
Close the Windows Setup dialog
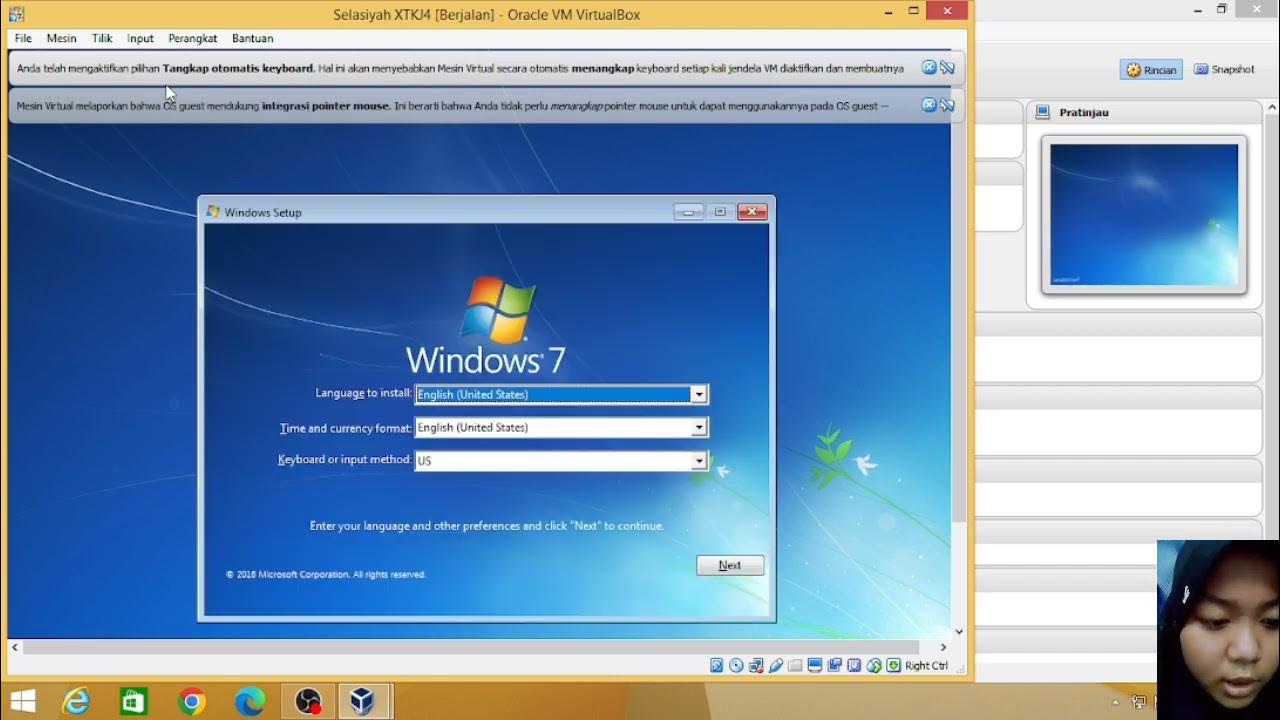pos(752,212)
